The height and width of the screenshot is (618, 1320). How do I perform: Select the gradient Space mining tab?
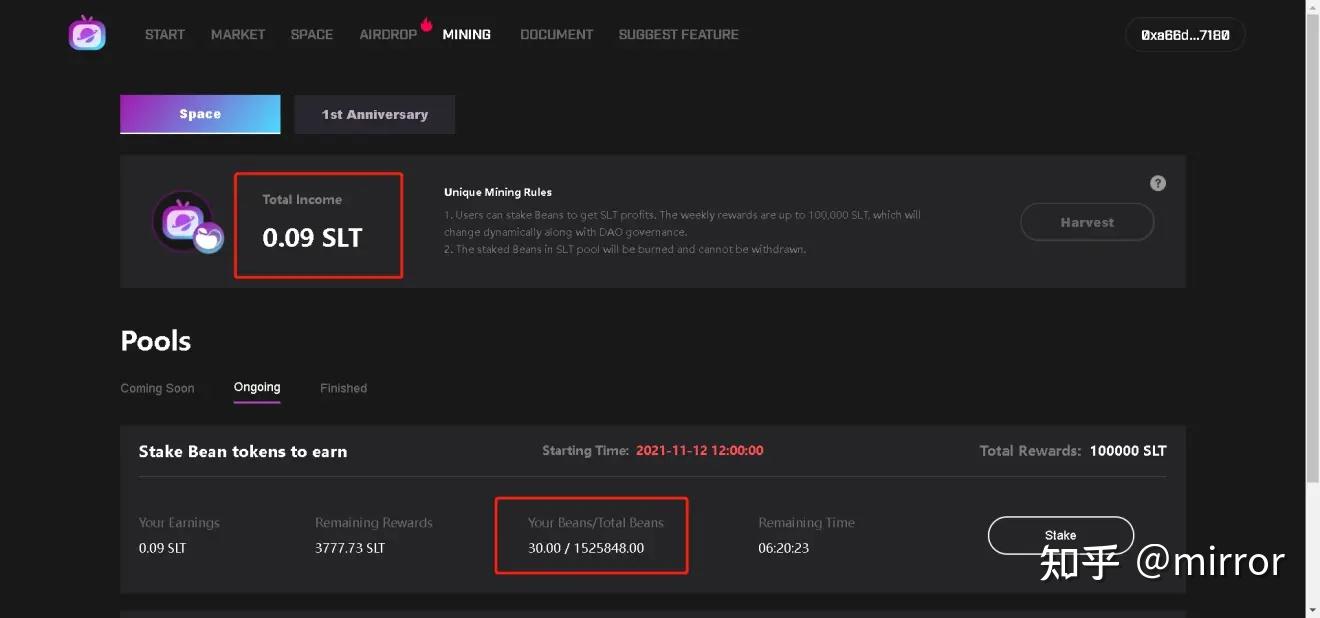(200, 114)
